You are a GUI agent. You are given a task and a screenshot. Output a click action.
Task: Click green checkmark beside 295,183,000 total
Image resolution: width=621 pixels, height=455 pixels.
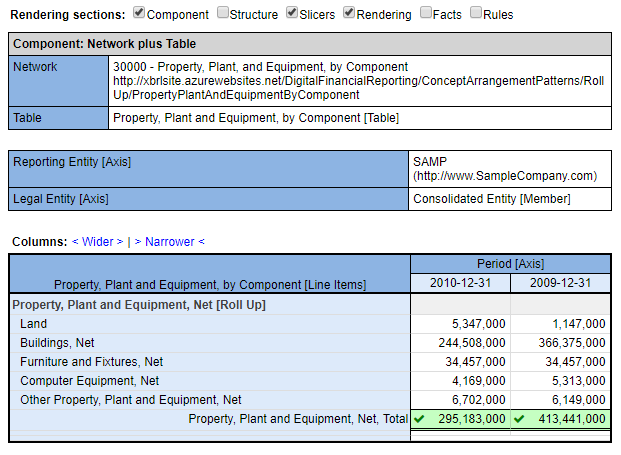coord(419,419)
